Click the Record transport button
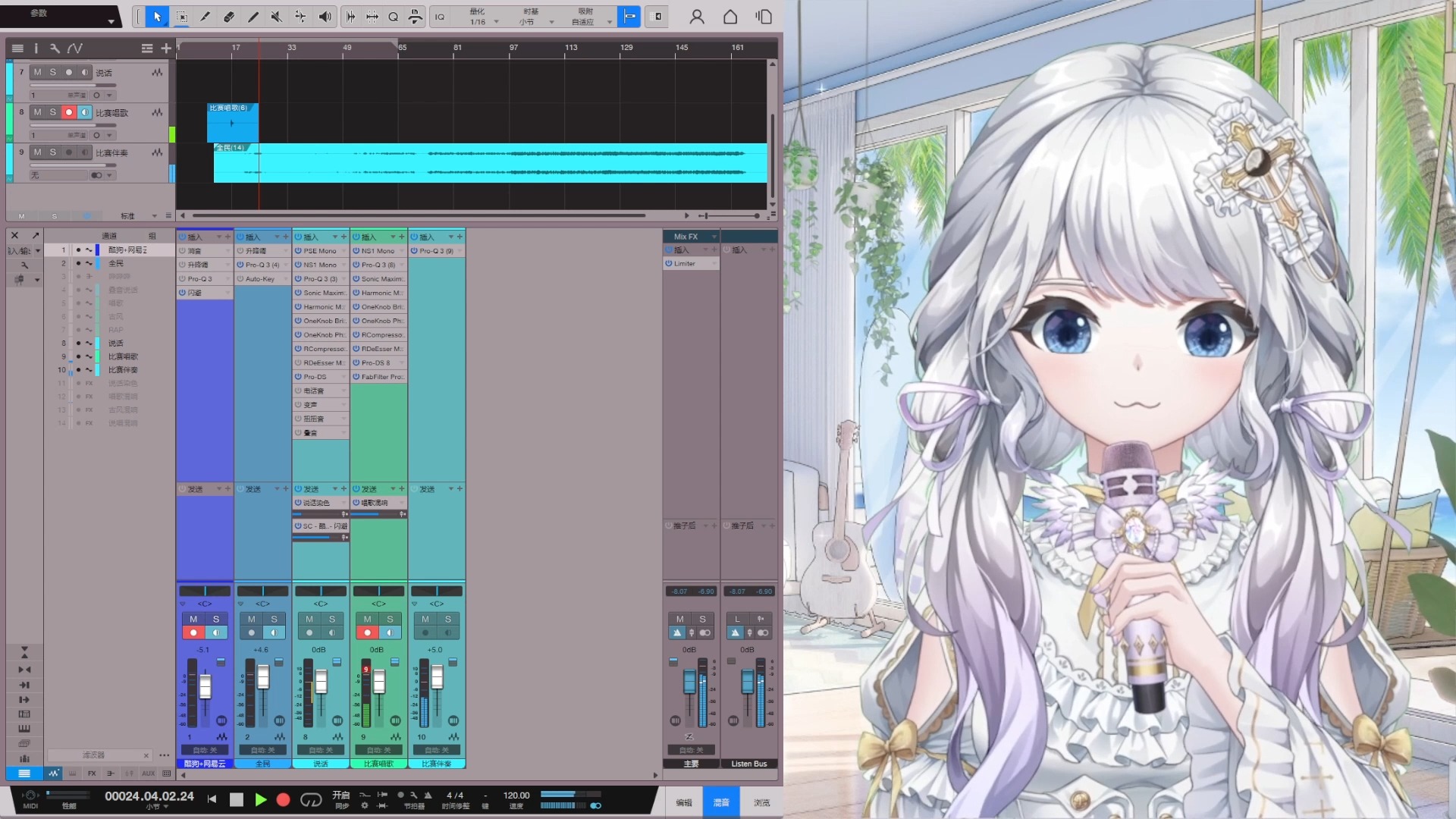 pyautogui.click(x=284, y=799)
